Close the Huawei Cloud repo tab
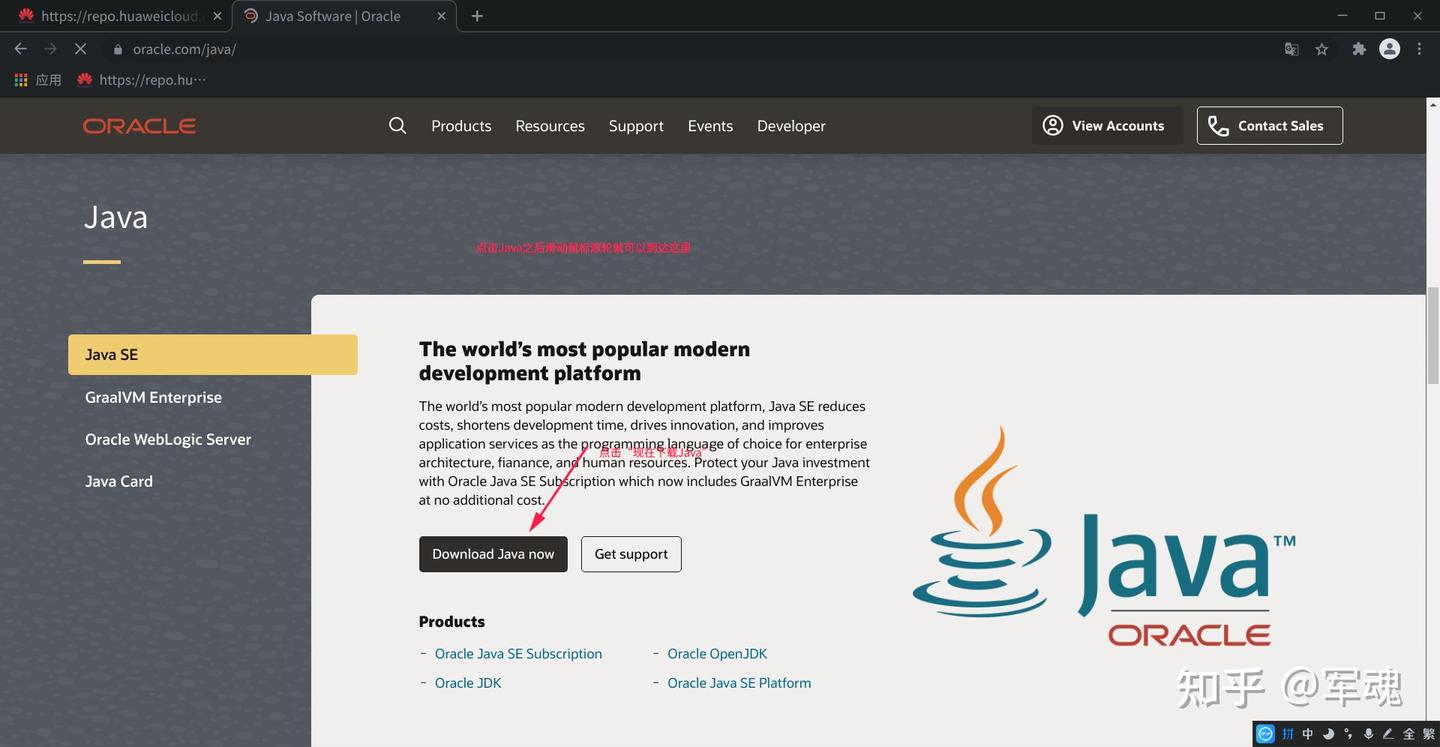1440x747 pixels. click(217, 16)
